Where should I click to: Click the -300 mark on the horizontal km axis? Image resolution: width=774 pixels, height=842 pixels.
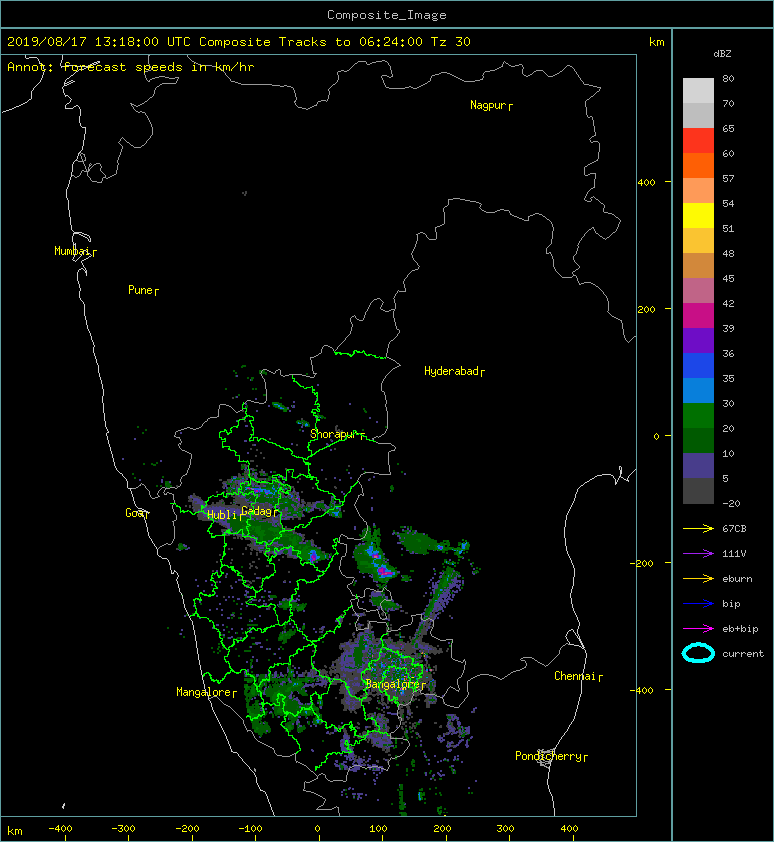[x=123, y=829]
